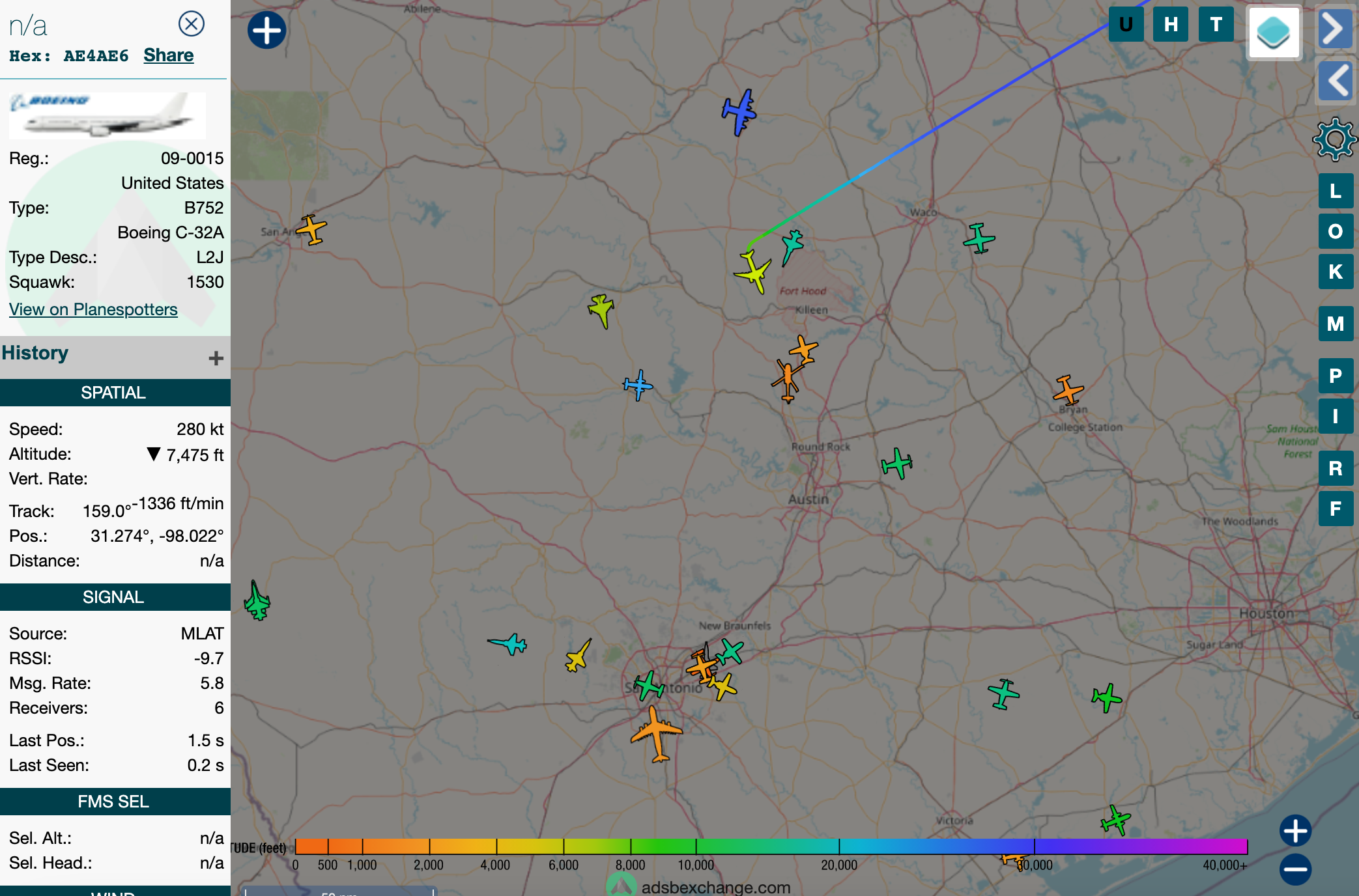Click the Squawk 1530 value

[205, 282]
